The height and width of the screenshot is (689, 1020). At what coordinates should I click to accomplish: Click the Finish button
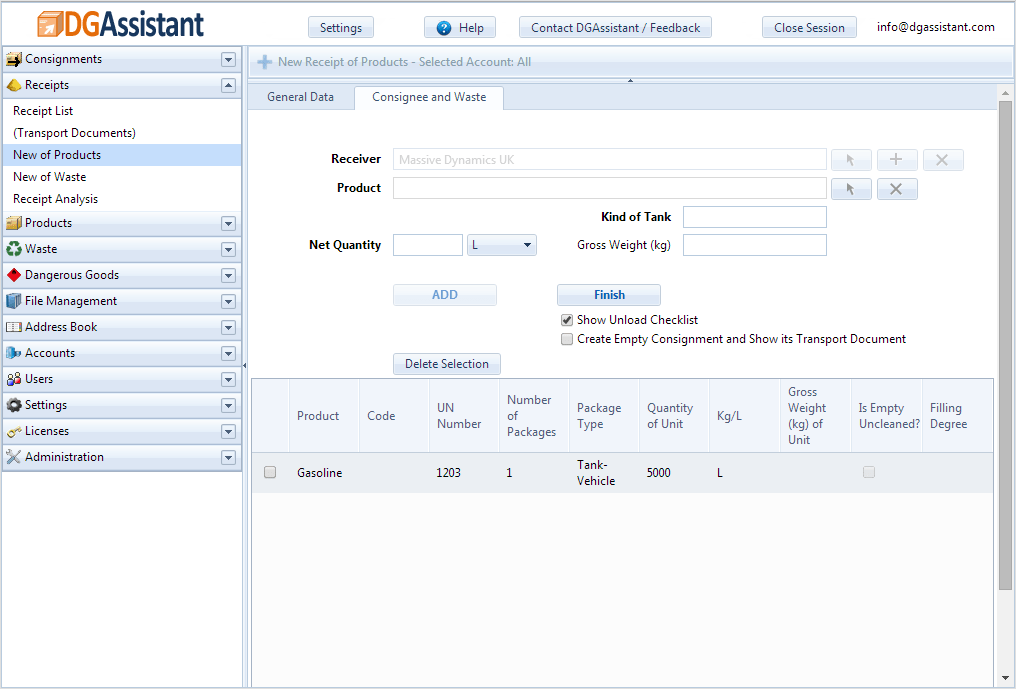coord(609,295)
